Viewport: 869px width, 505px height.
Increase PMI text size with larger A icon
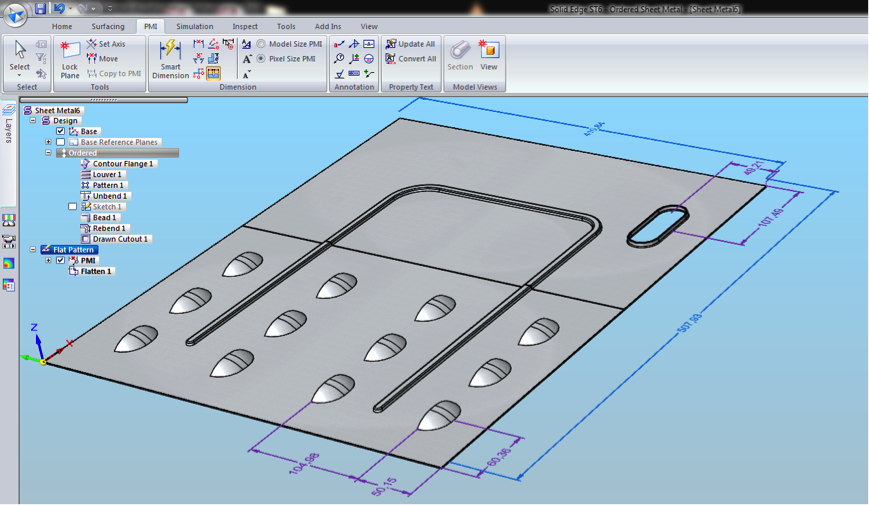[x=247, y=59]
